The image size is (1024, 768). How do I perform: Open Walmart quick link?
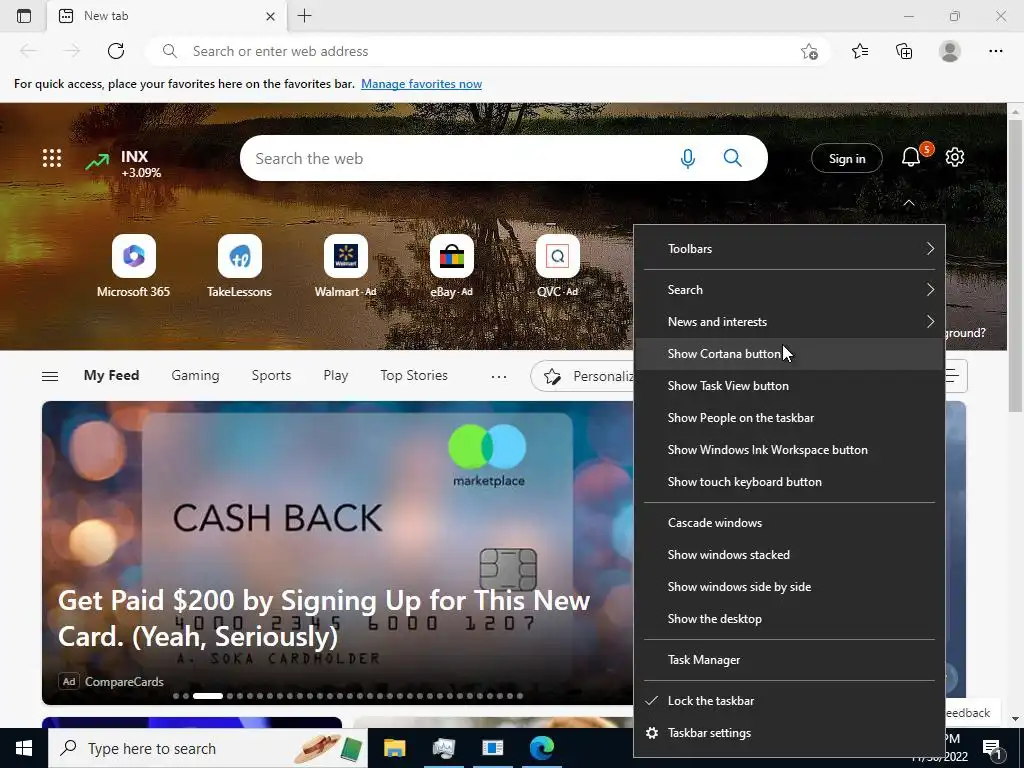(x=345, y=266)
